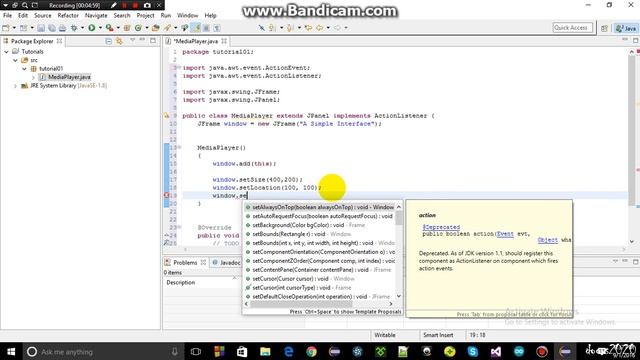
Task: Open the Project menu
Action: point(145,16)
